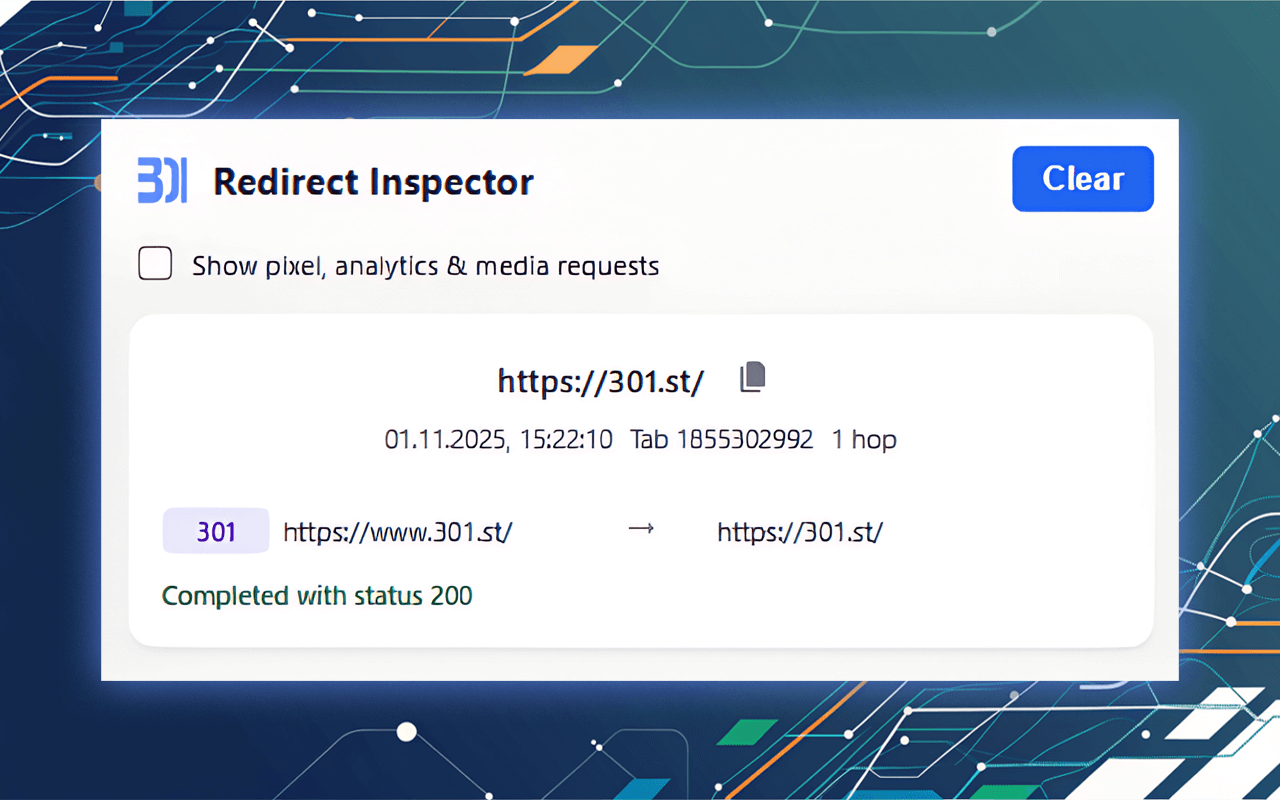Enable Show pixel, analytics & media requests
Image resolution: width=1280 pixels, height=800 pixels.
click(155, 263)
